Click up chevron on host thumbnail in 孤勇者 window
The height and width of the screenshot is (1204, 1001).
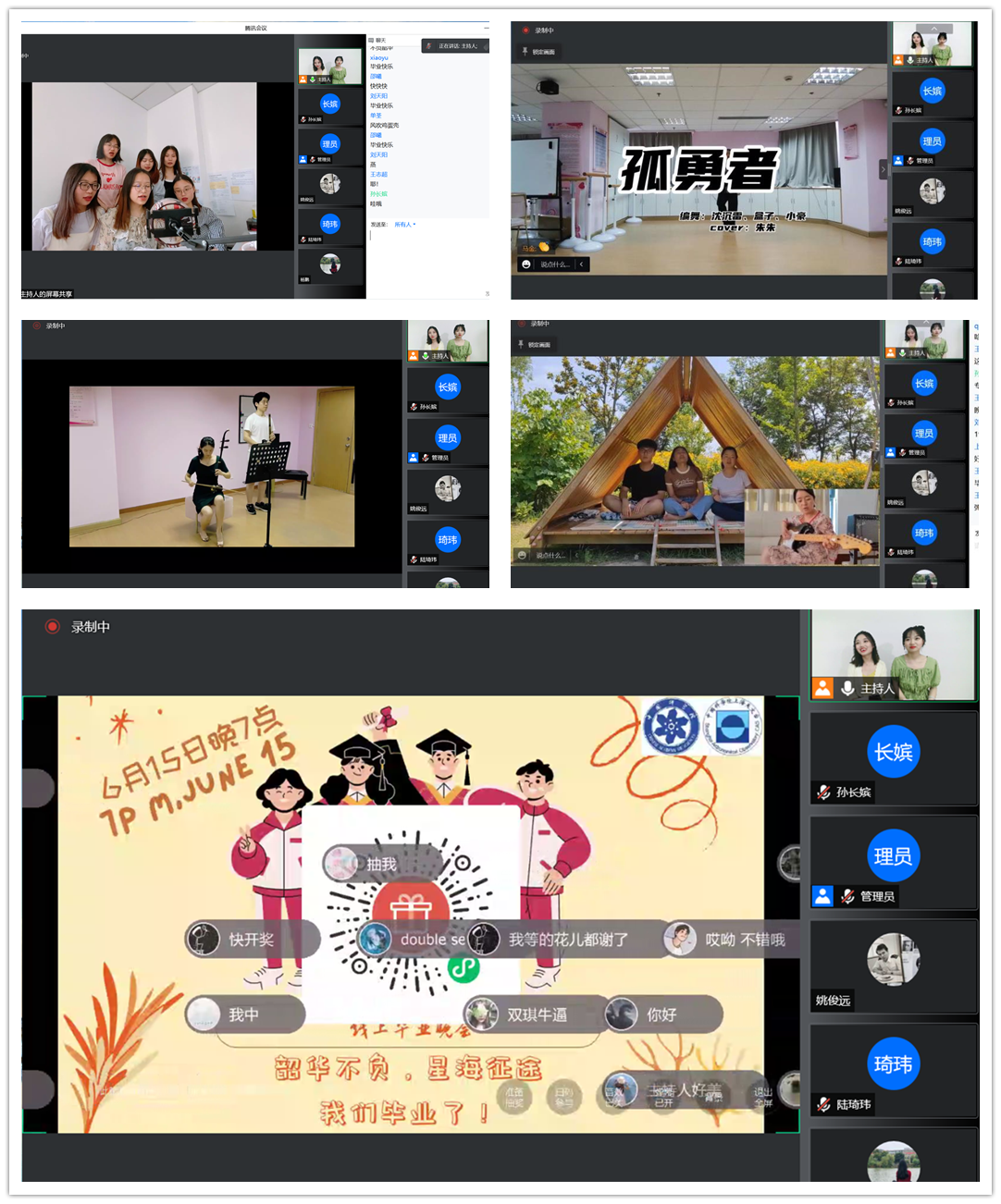(x=933, y=29)
